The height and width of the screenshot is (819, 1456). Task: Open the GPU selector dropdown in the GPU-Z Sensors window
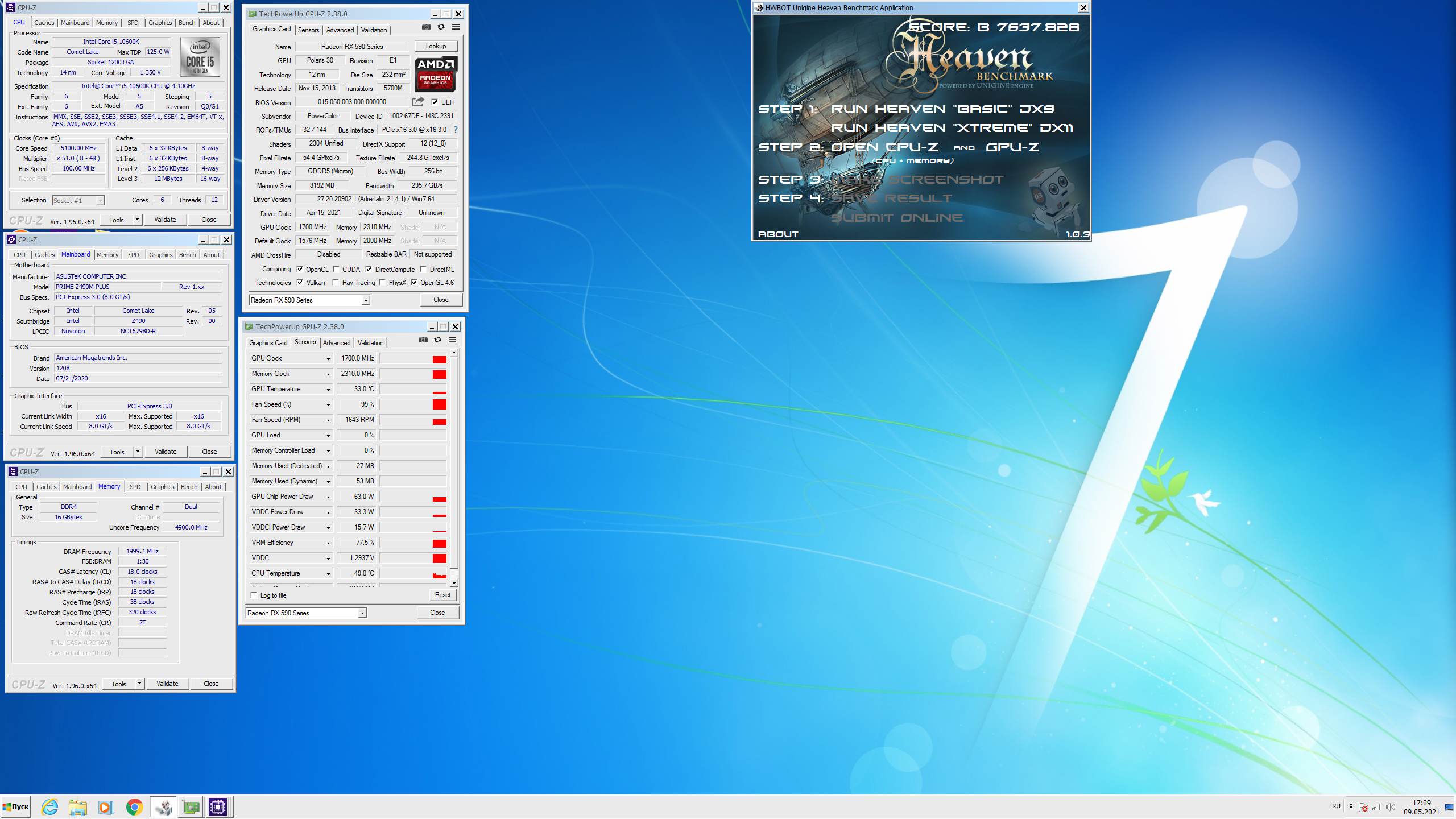362,613
